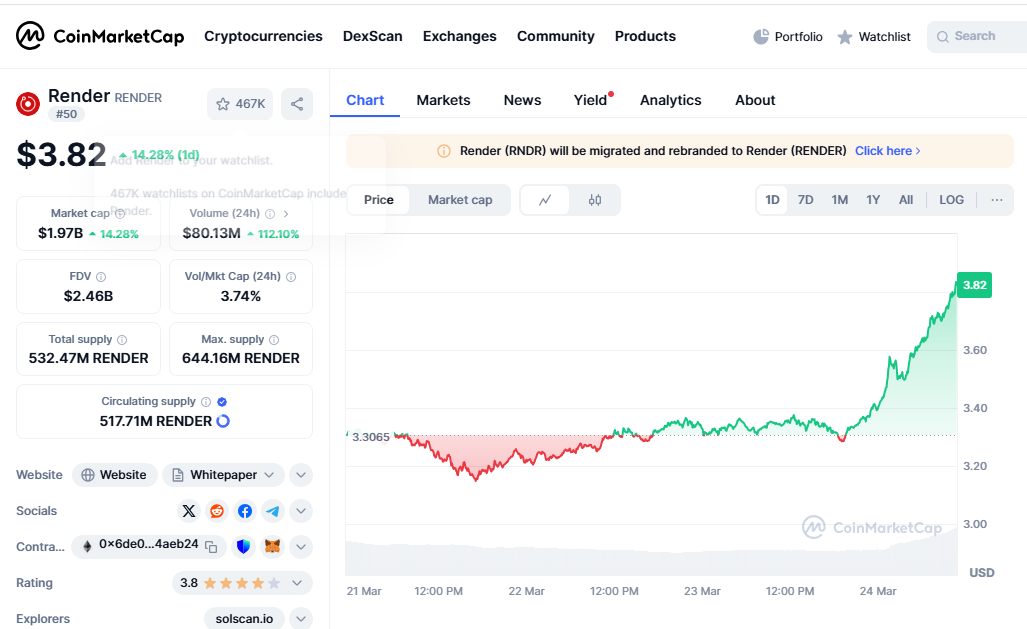This screenshot has width=1027, height=629.
Task: Open Render's Telegram social link
Action: [x=273, y=511]
